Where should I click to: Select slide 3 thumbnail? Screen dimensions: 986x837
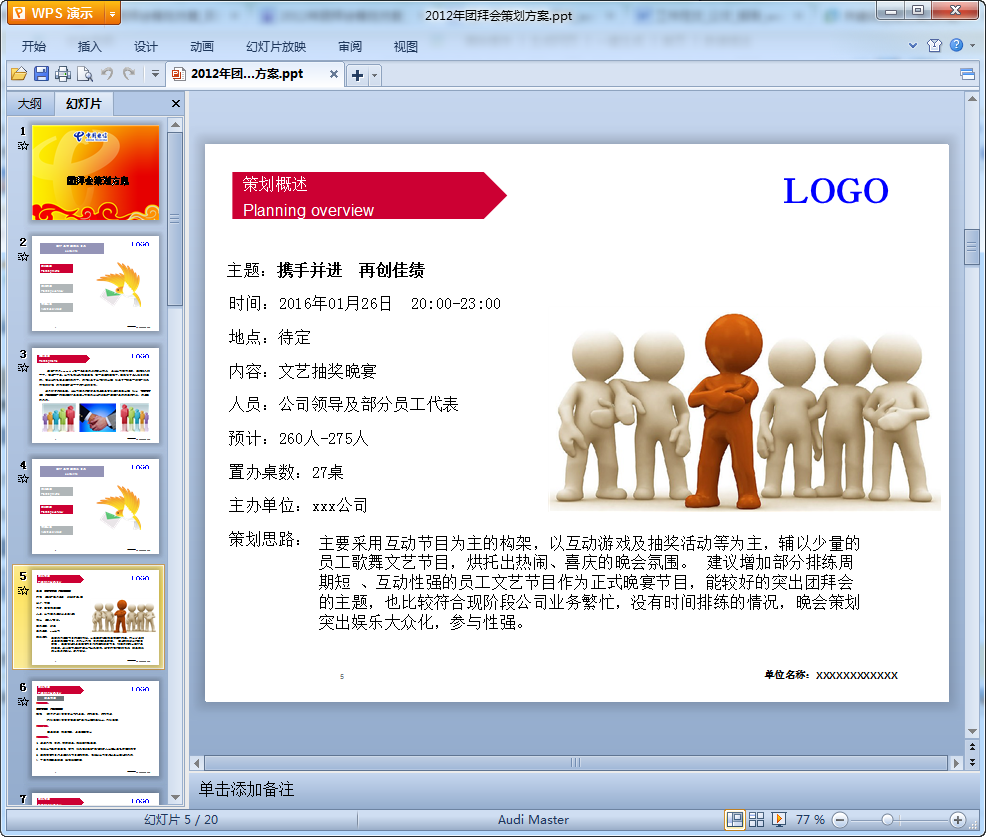(x=96, y=395)
